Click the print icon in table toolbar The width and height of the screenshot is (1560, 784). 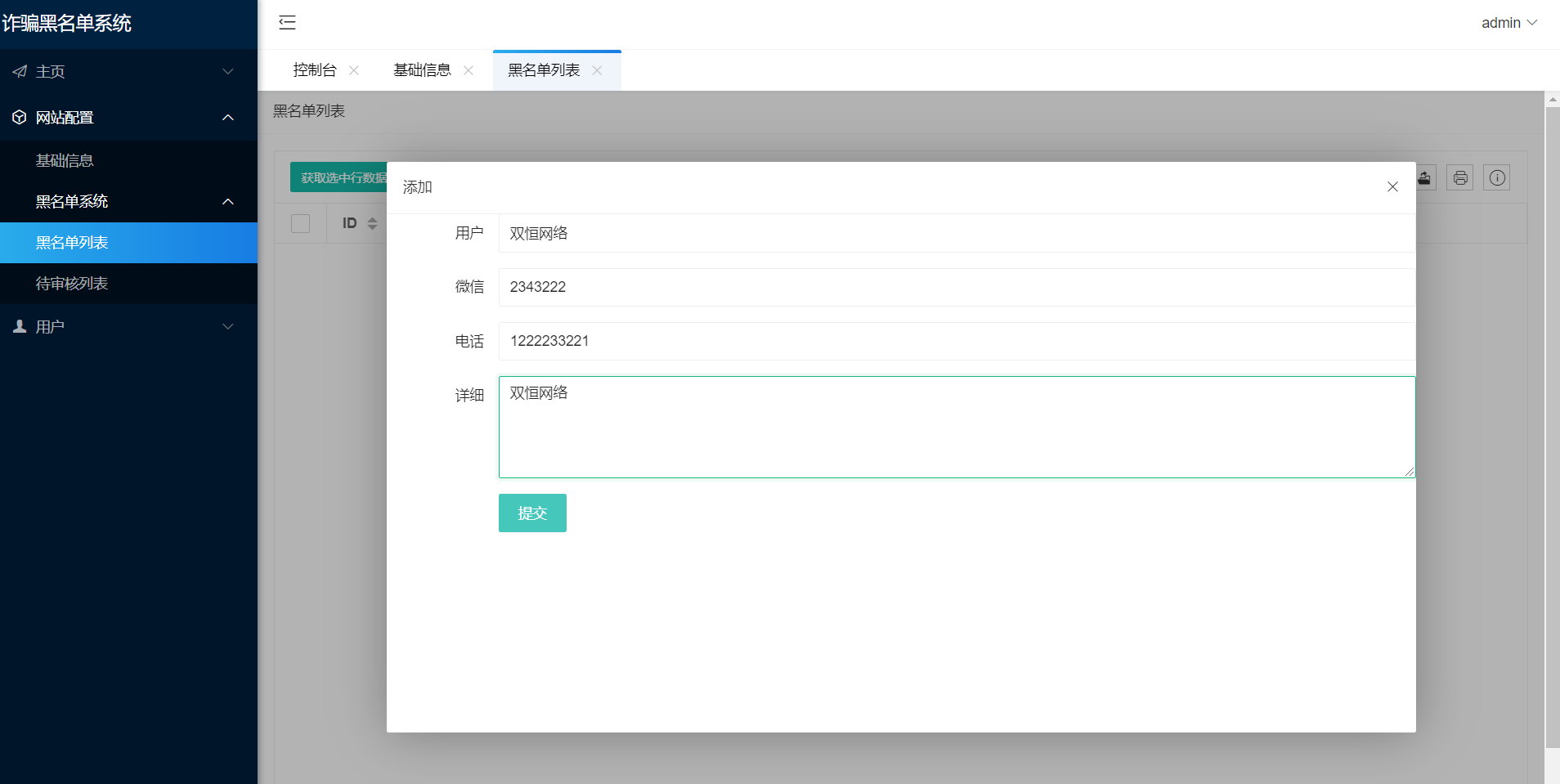1459,177
